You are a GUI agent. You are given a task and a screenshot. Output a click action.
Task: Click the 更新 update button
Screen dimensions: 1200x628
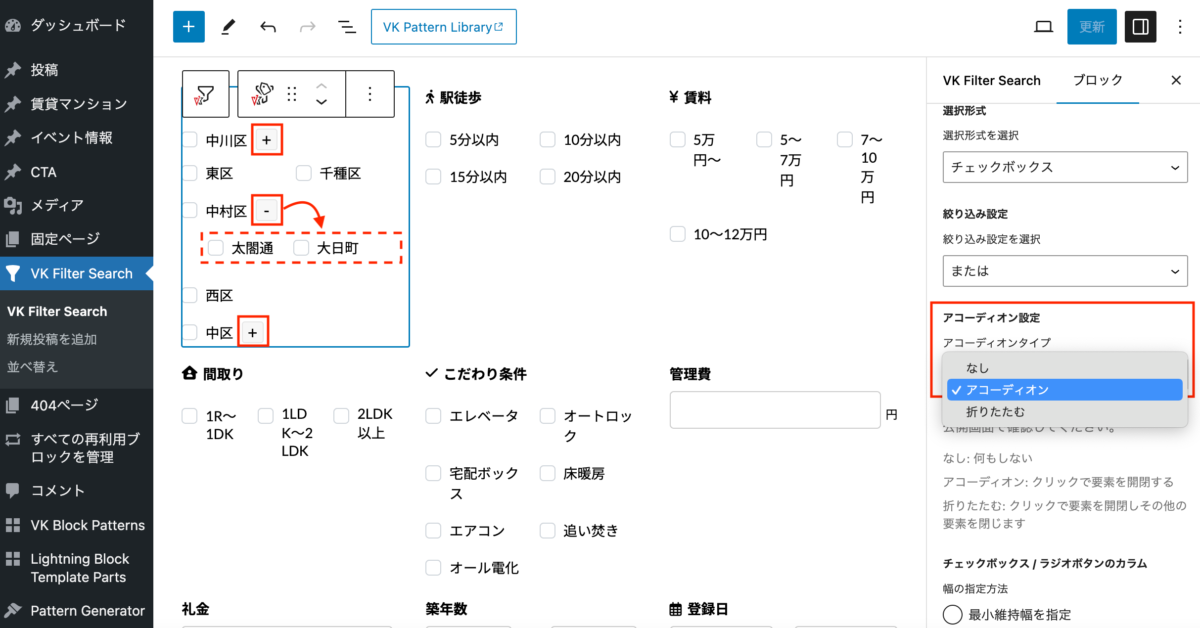point(1091,27)
